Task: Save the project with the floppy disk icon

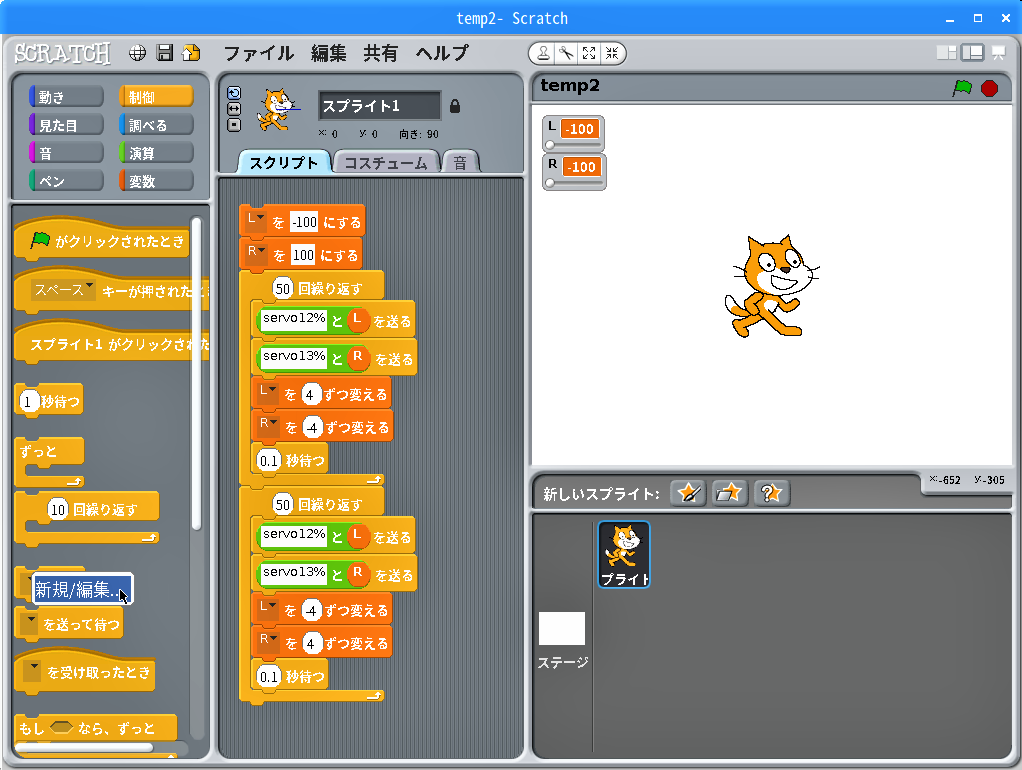Action: pyautogui.click(x=165, y=53)
